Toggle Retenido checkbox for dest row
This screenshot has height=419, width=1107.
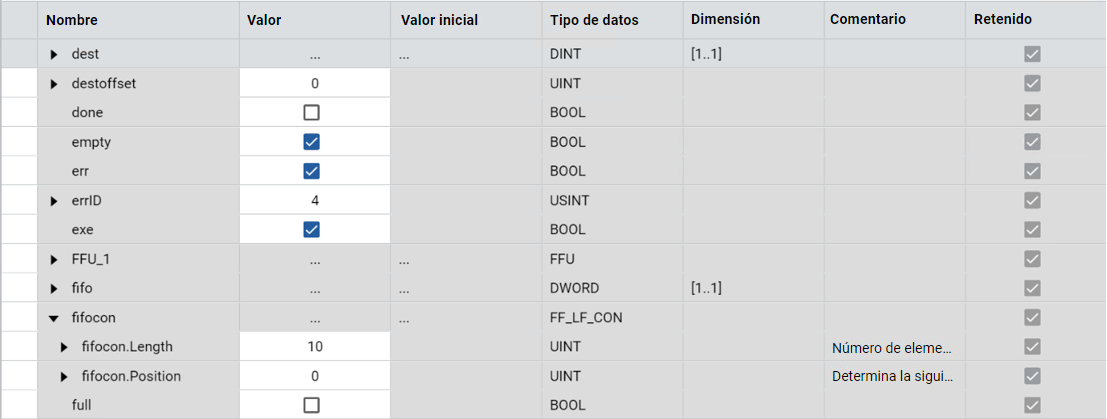[1032, 54]
